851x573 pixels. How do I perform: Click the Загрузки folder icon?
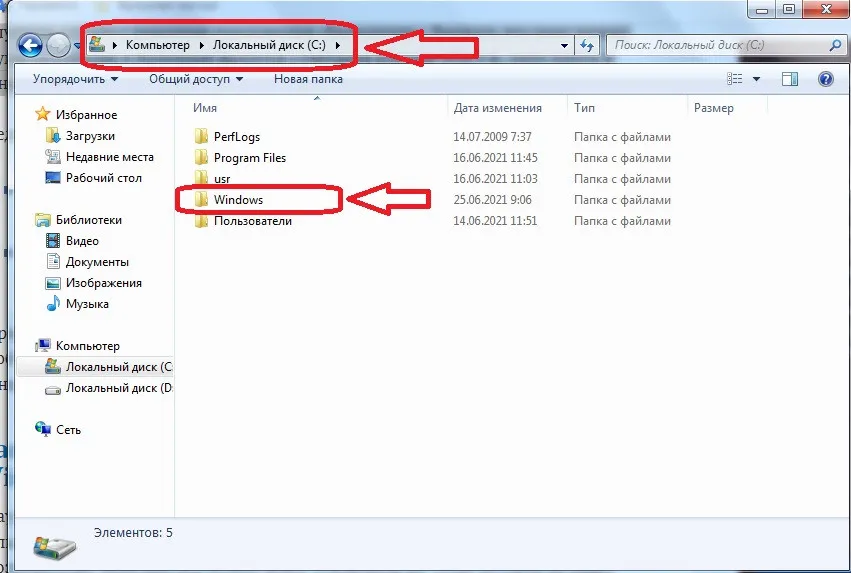(53, 135)
